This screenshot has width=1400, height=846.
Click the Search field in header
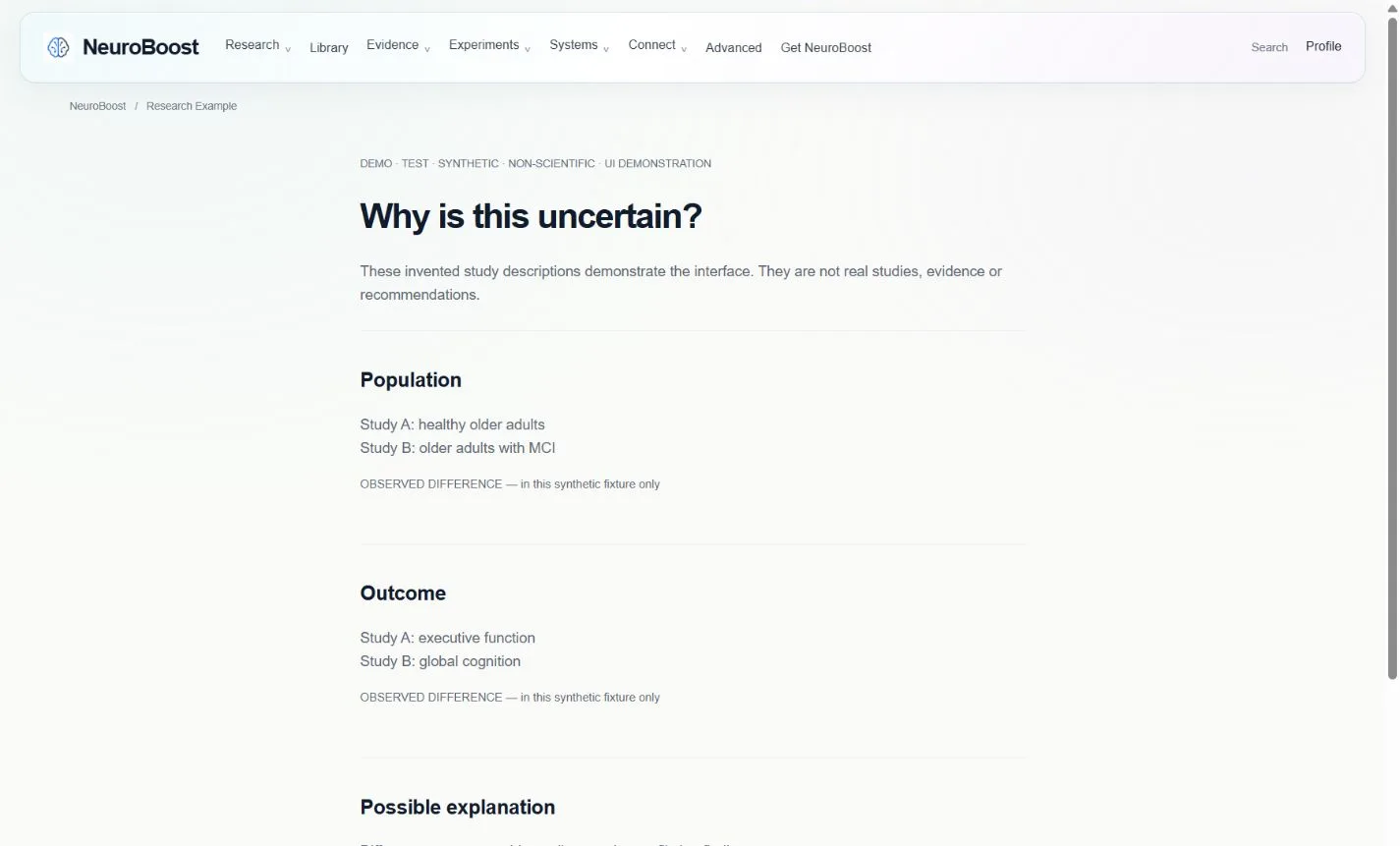click(x=1269, y=47)
